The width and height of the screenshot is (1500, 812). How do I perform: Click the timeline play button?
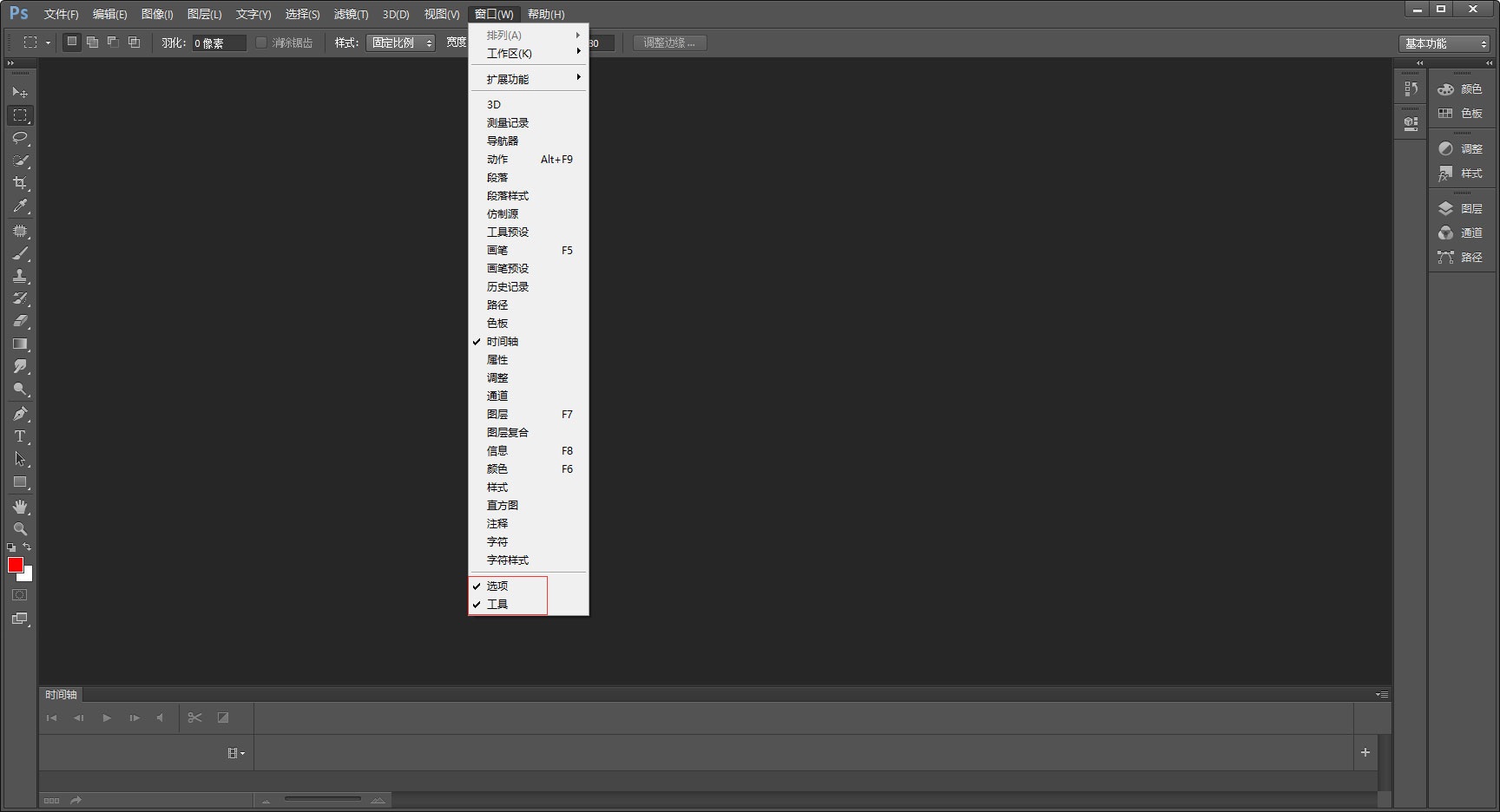pyautogui.click(x=107, y=717)
